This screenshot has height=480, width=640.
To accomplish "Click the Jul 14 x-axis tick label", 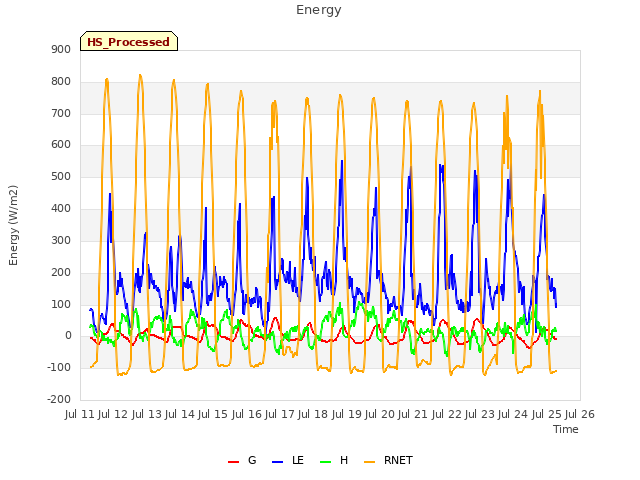I will point(180,414).
